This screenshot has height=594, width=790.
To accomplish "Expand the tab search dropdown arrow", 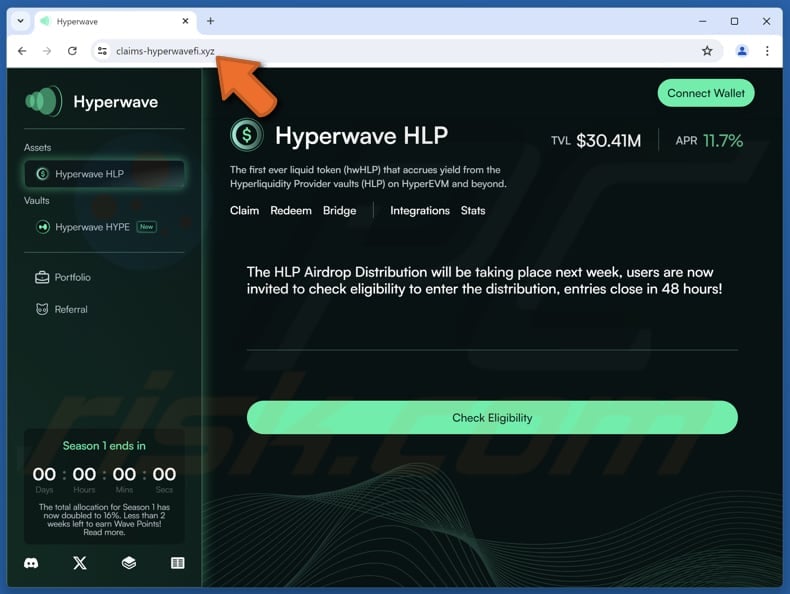I will pyautogui.click(x=21, y=21).
